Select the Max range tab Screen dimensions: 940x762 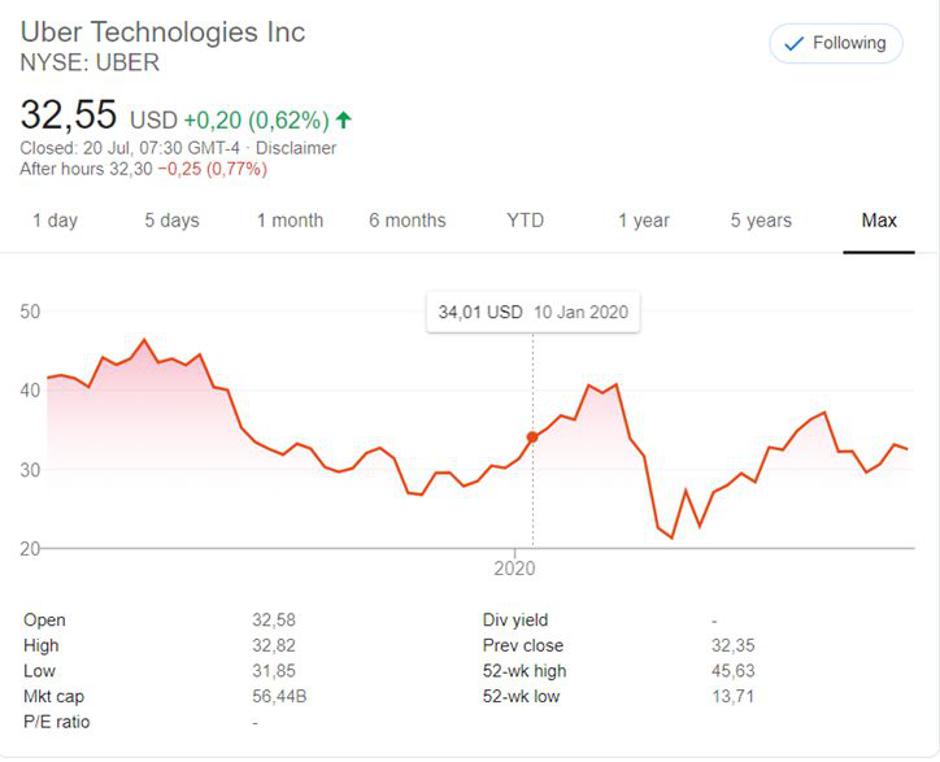[x=879, y=221]
